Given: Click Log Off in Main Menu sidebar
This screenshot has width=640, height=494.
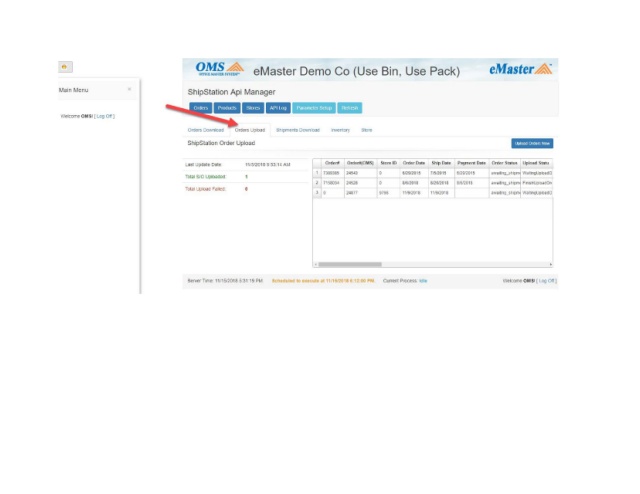Looking at the screenshot, I should pos(105,116).
